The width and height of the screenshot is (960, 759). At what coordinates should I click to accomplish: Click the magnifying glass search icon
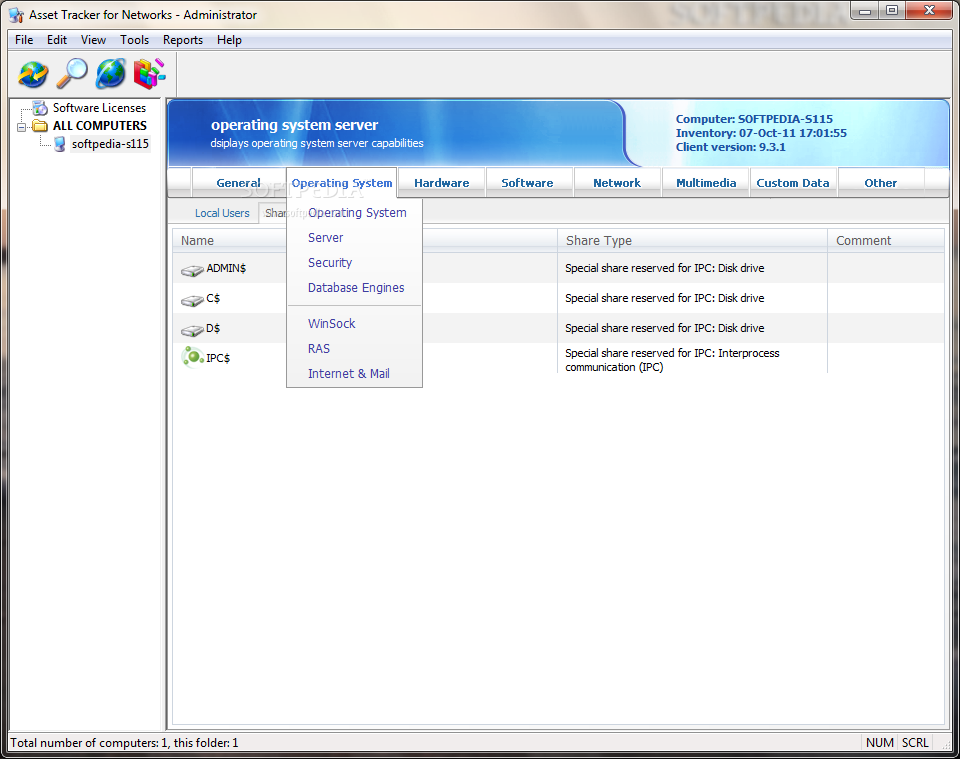click(72, 73)
